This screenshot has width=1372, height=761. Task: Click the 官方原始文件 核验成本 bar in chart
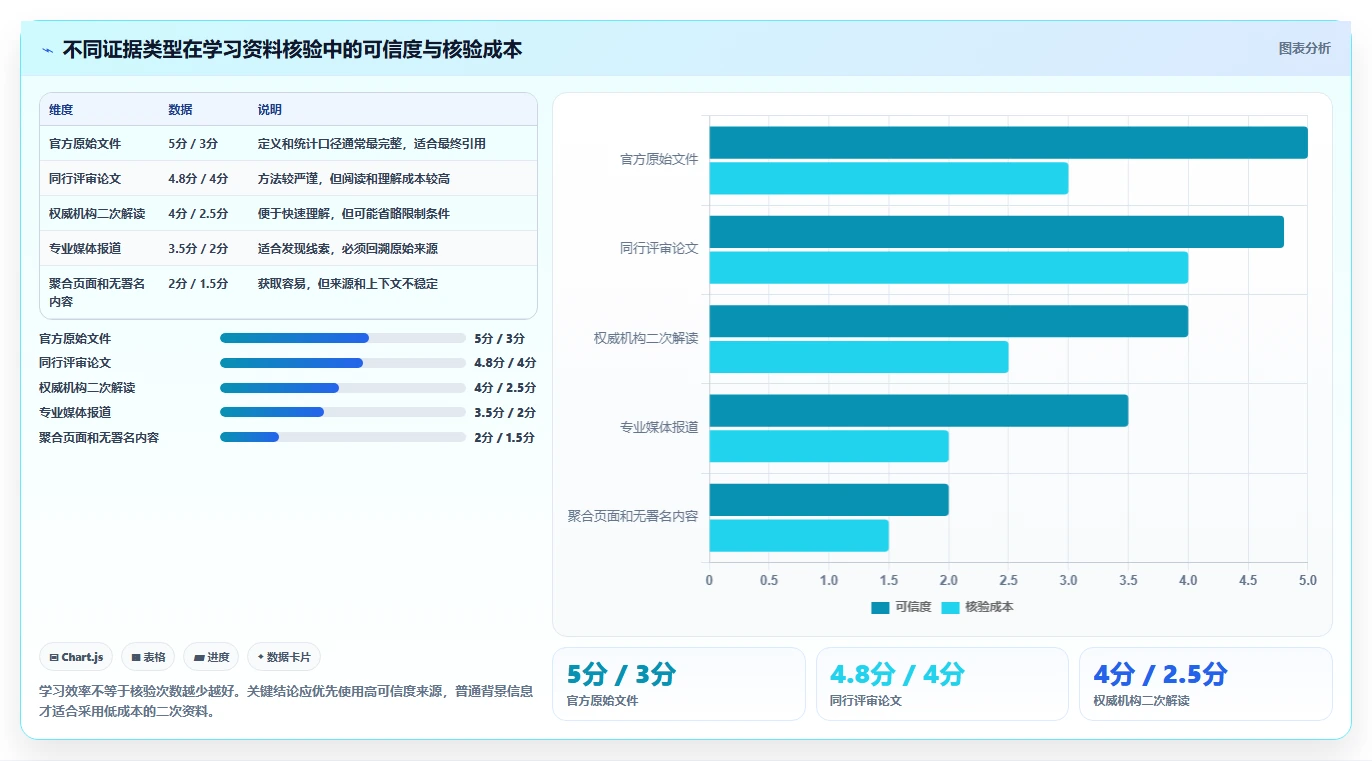[889, 178]
